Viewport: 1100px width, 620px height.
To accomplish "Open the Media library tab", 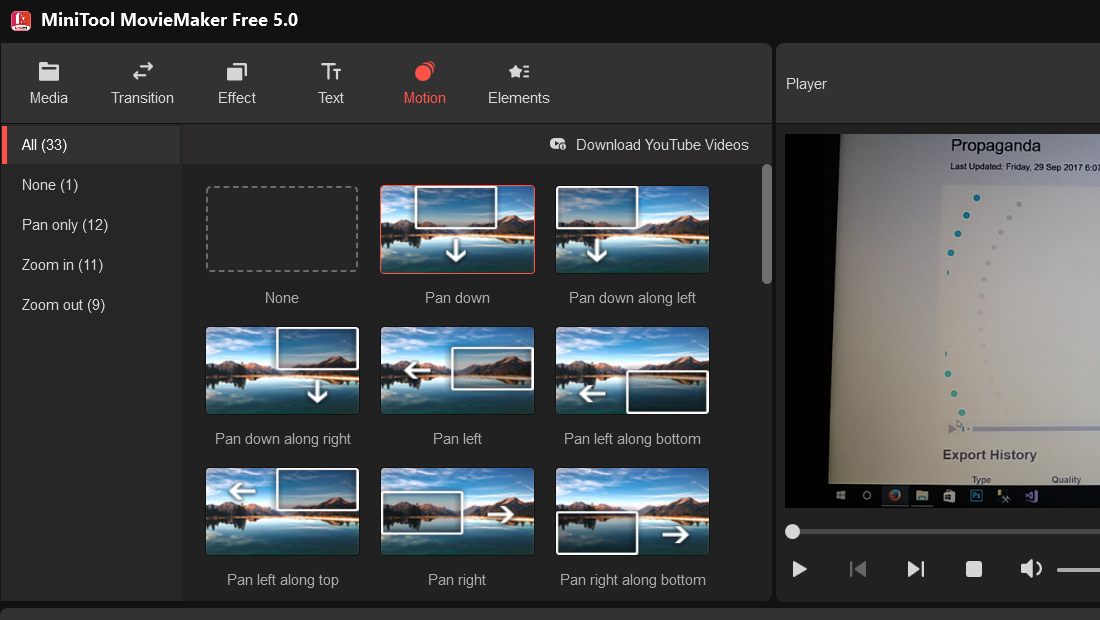I will tap(48, 83).
